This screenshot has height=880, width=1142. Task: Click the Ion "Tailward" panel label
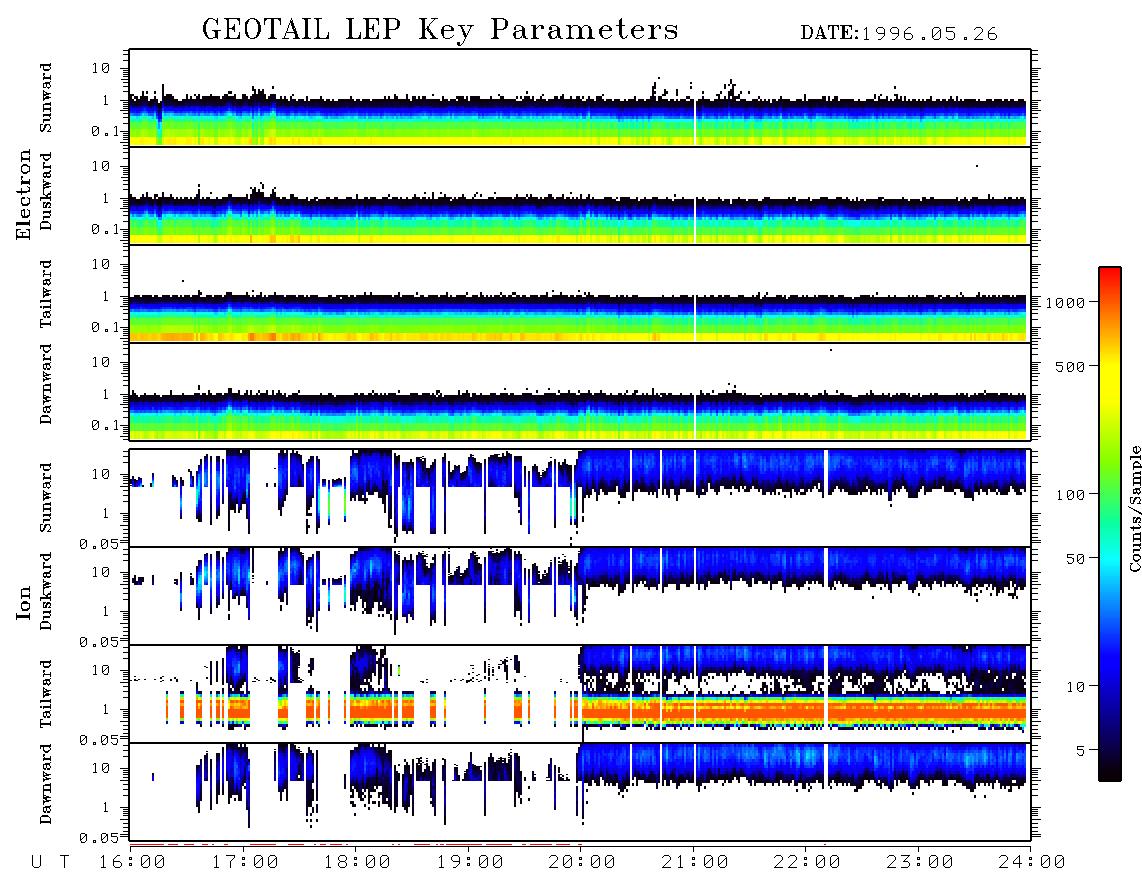coord(46,694)
